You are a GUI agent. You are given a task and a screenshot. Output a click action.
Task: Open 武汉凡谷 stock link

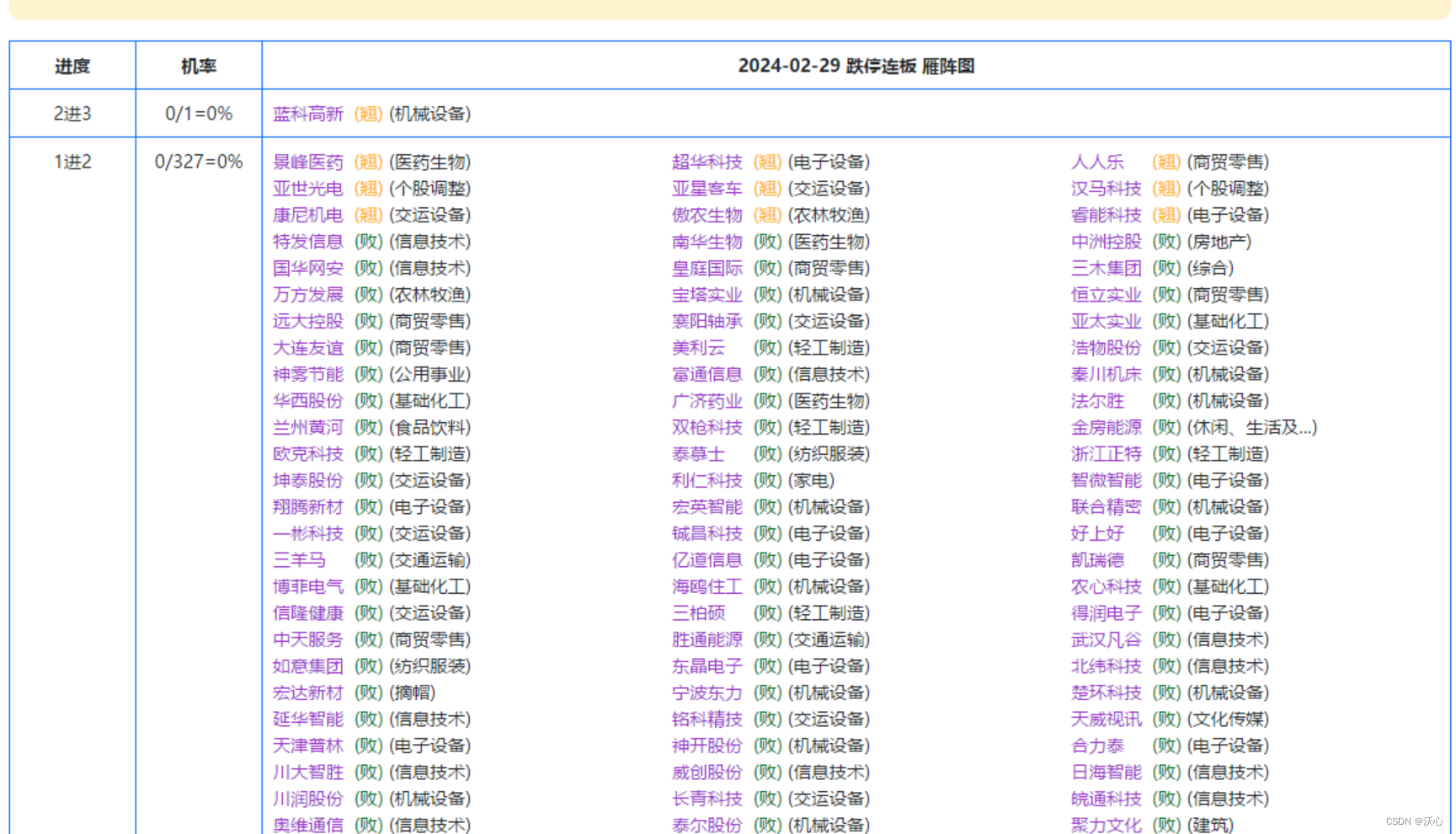coord(1107,639)
